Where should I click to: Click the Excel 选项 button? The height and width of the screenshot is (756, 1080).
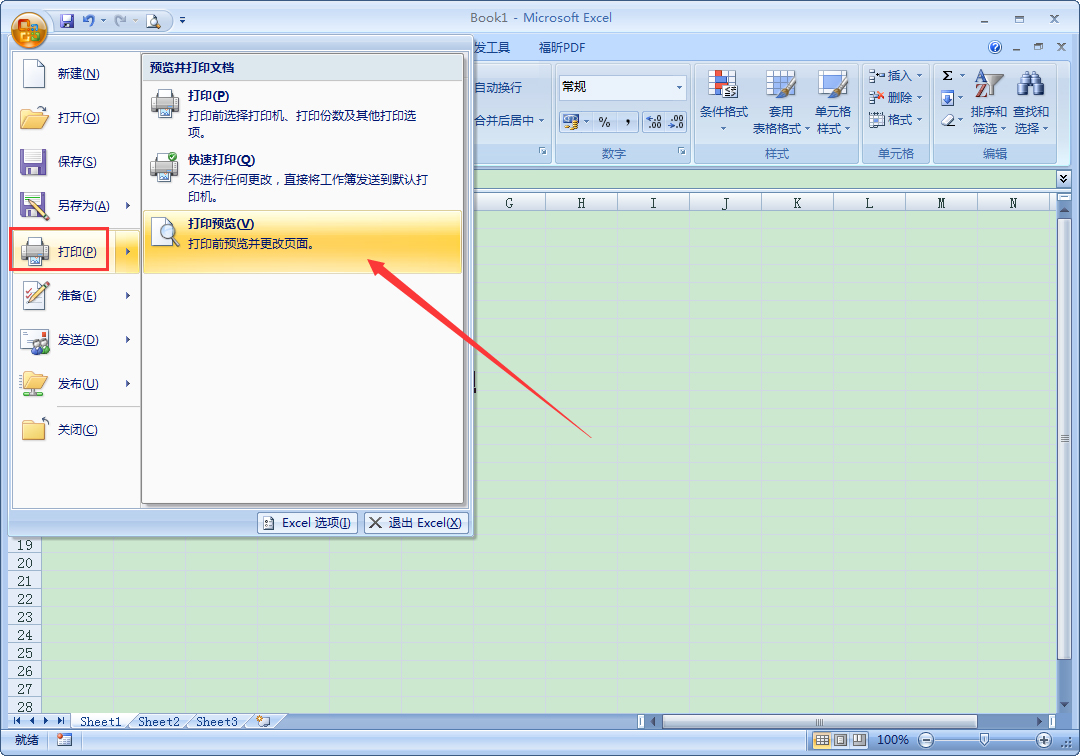306,522
